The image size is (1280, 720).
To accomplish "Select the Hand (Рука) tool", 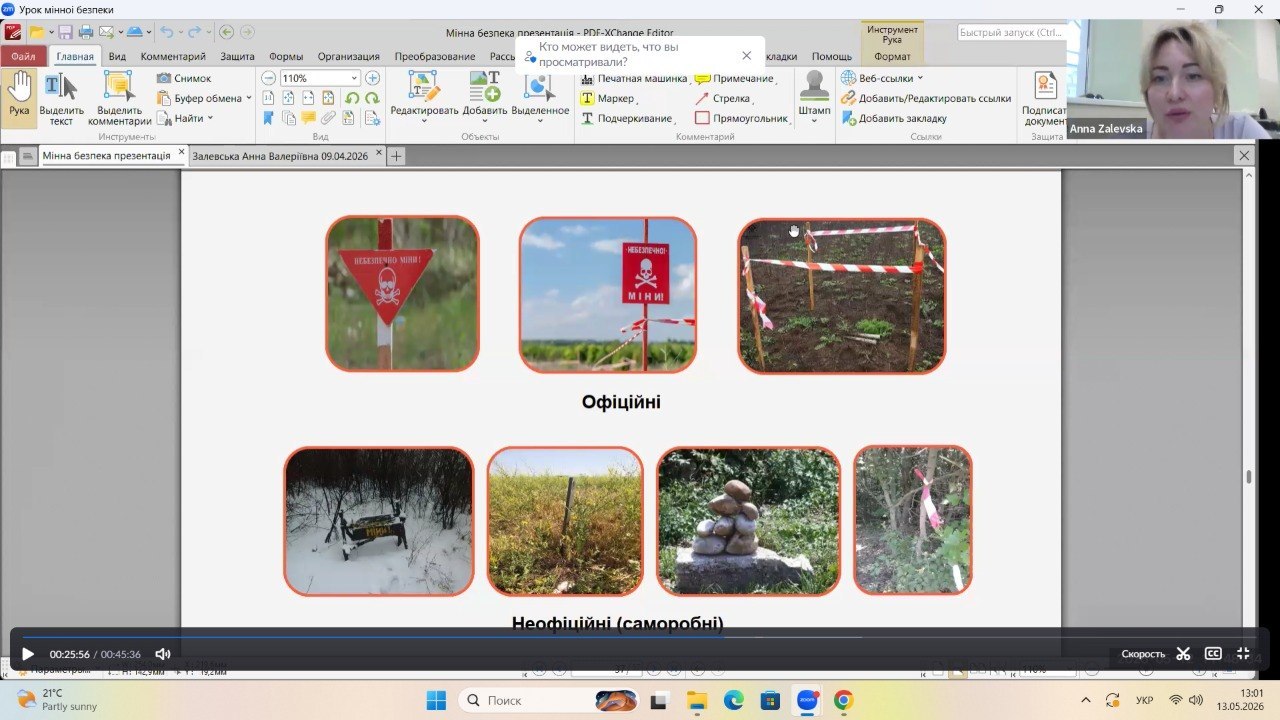I will tap(19, 98).
